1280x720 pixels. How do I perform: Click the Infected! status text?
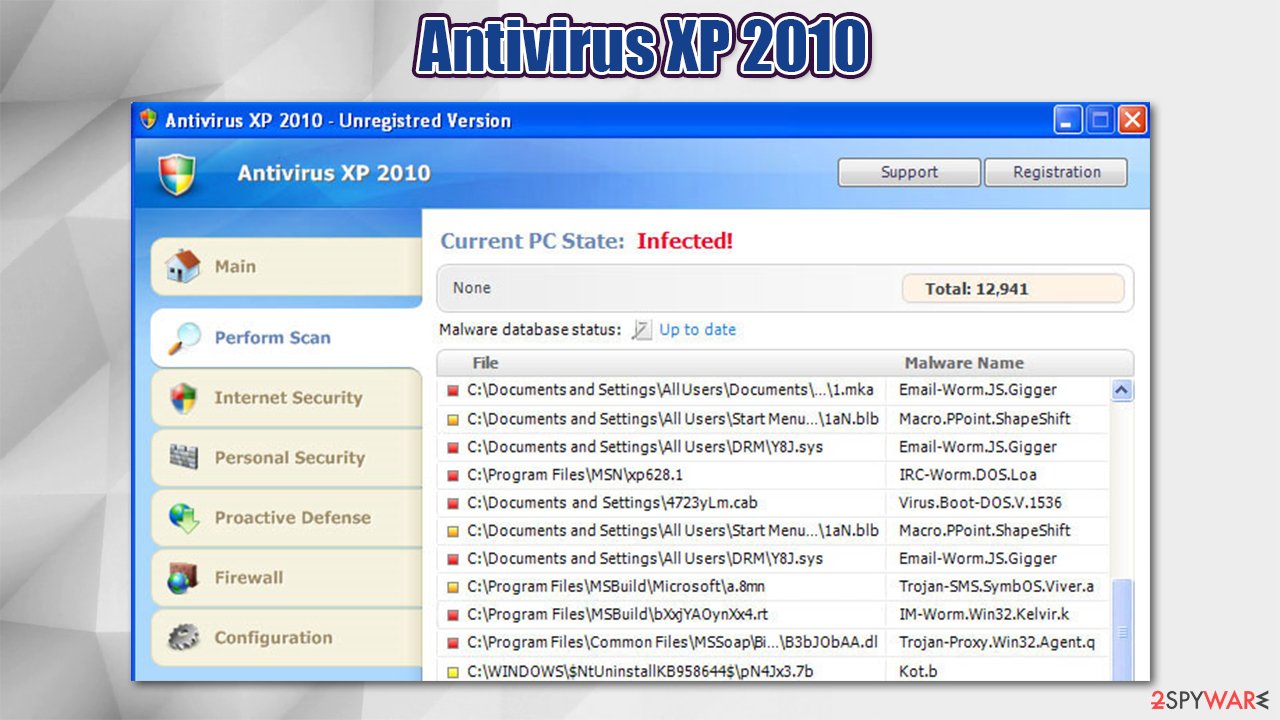click(x=685, y=241)
